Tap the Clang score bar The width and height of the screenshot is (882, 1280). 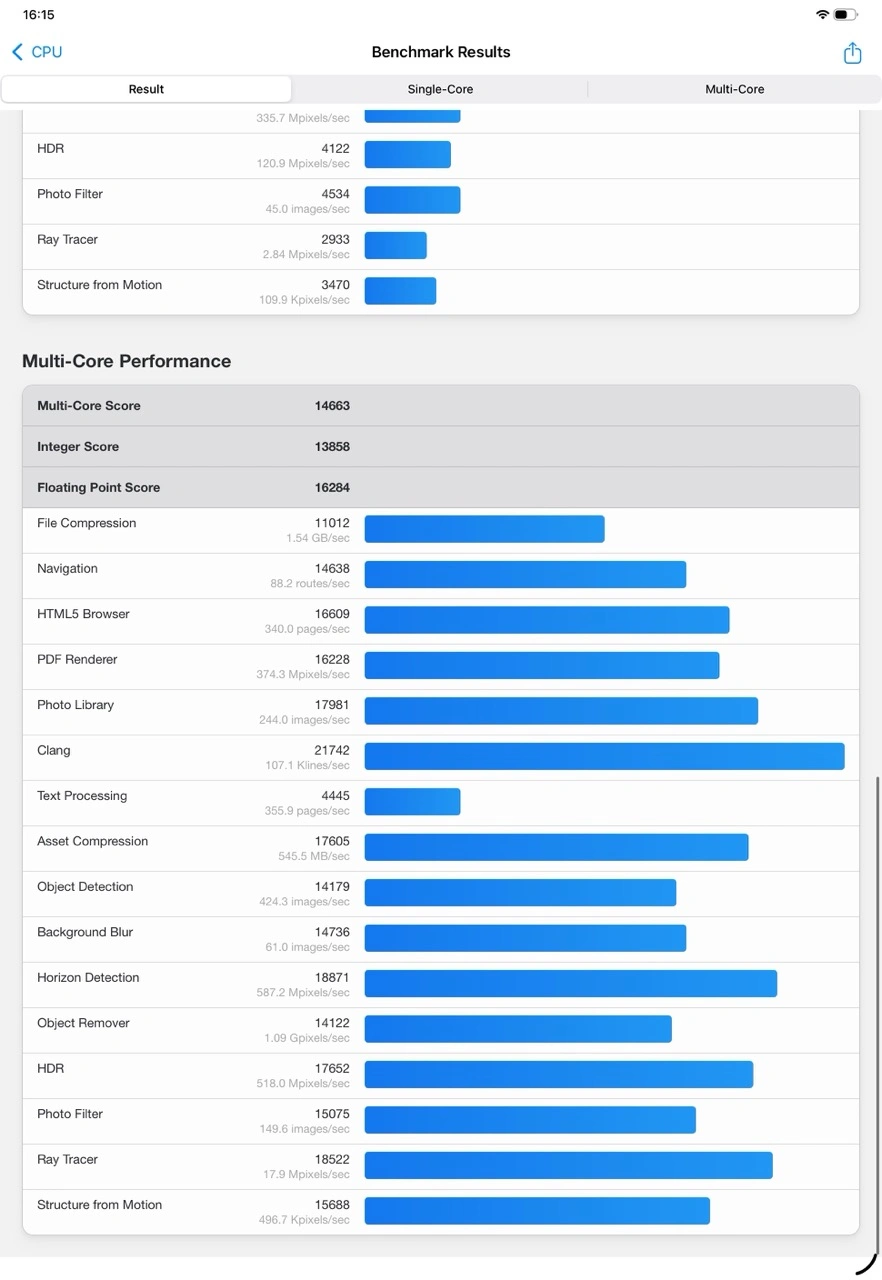click(604, 756)
